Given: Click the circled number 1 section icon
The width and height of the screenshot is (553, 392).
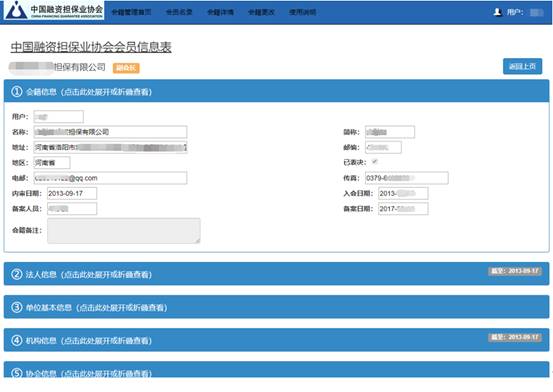Looking at the screenshot, I should (17, 92).
